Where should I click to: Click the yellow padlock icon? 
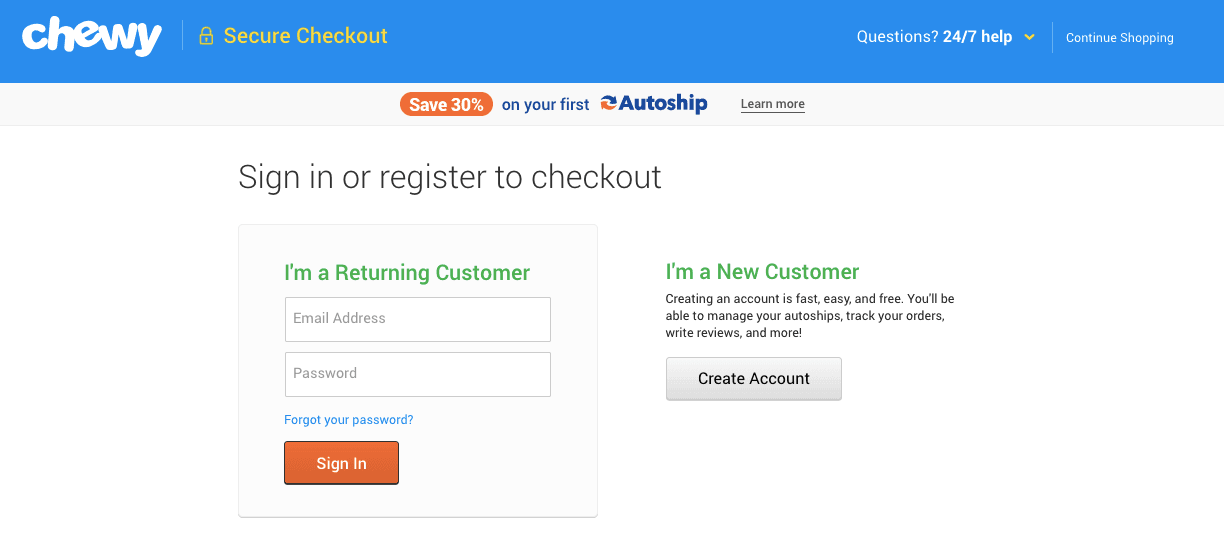pos(206,37)
